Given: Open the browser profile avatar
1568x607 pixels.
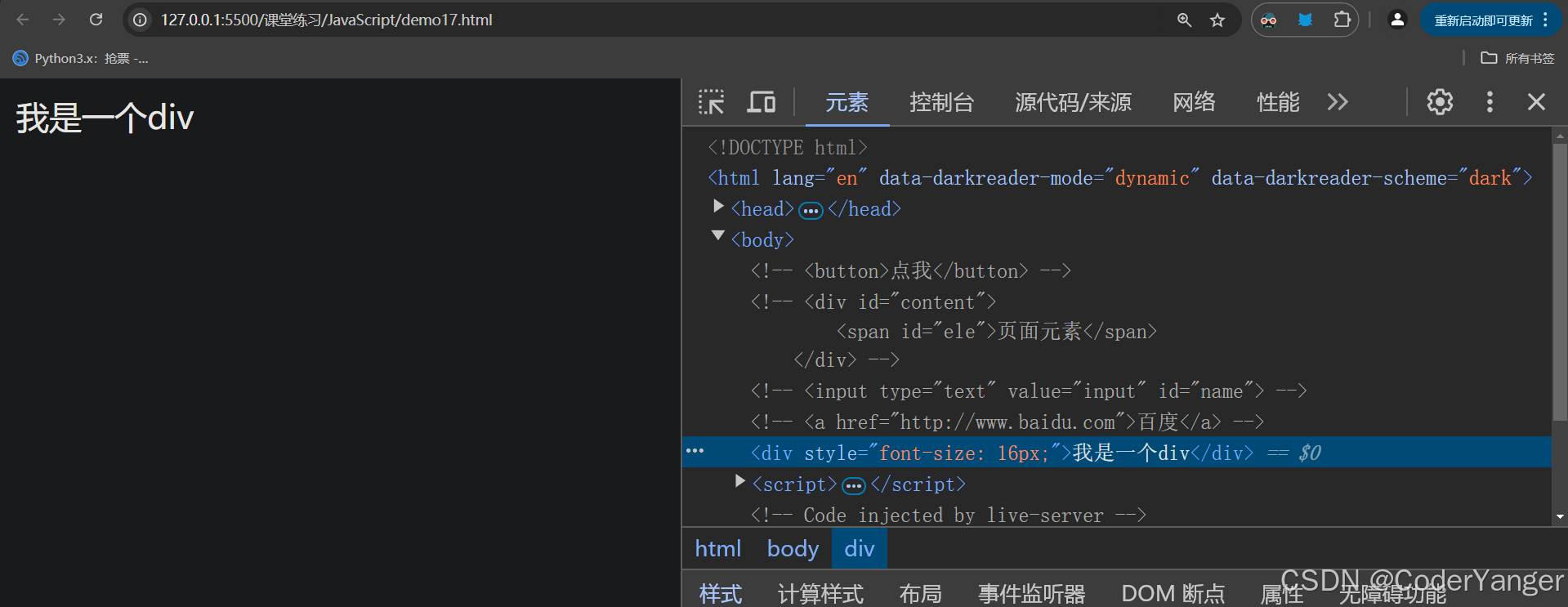Looking at the screenshot, I should click(1397, 20).
